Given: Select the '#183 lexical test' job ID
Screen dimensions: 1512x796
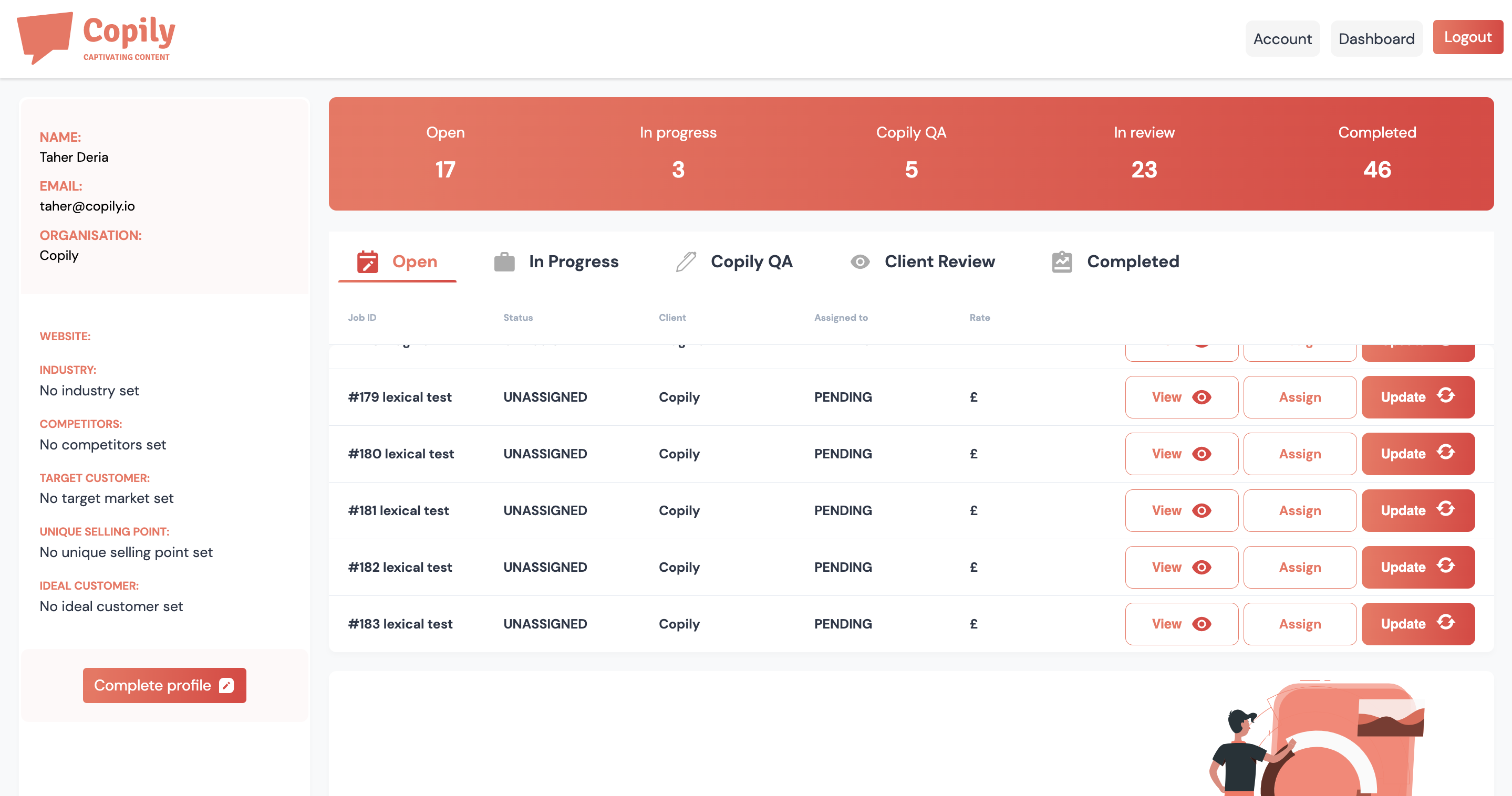Looking at the screenshot, I should (x=400, y=624).
